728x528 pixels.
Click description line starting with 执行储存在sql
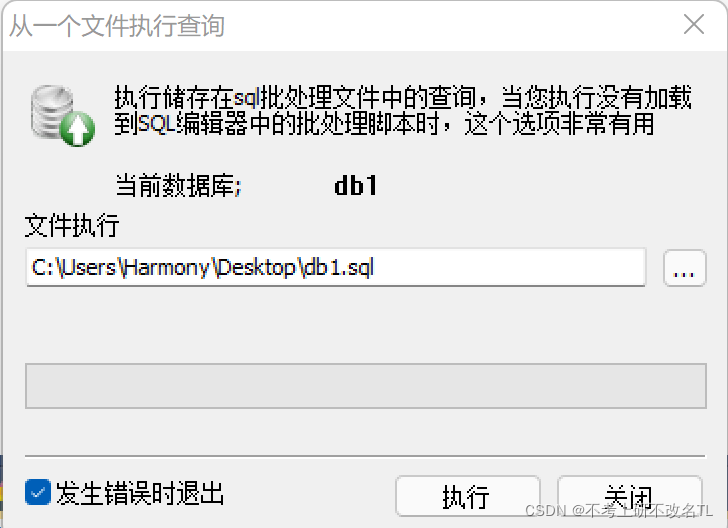click(x=403, y=98)
